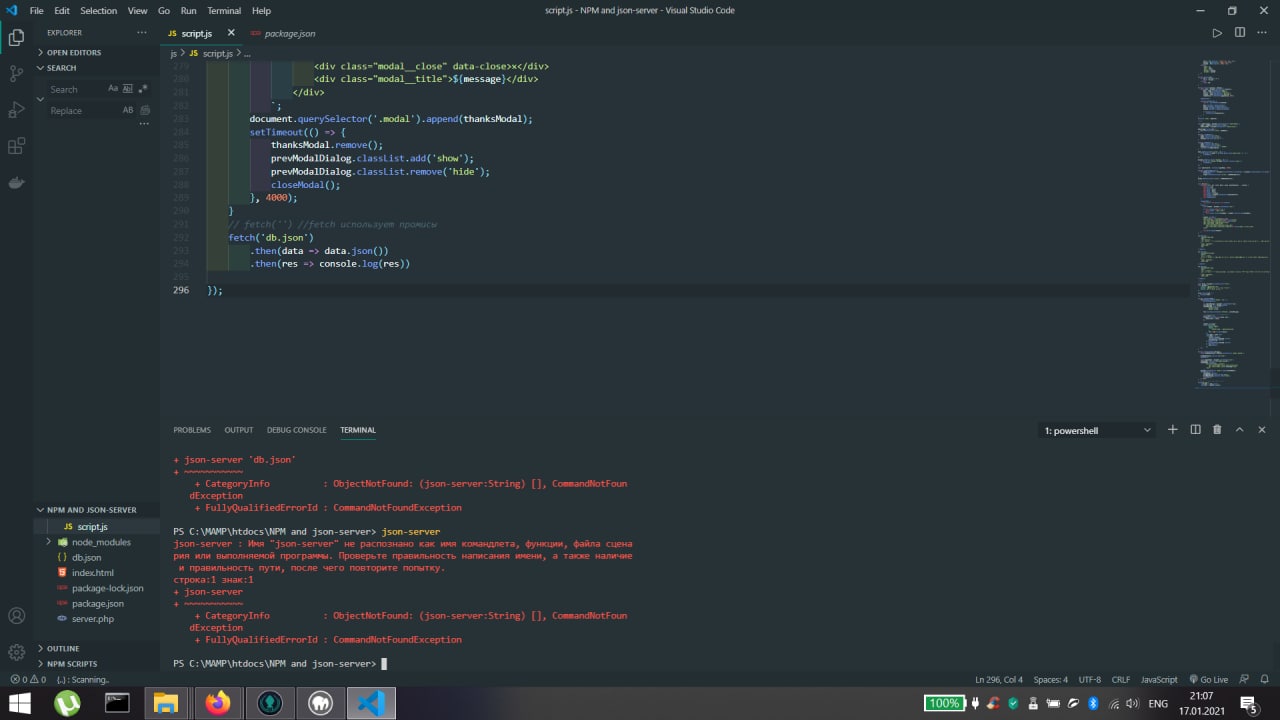
Task: Toggle Match Whole Word in search
Action: [126, 89]
